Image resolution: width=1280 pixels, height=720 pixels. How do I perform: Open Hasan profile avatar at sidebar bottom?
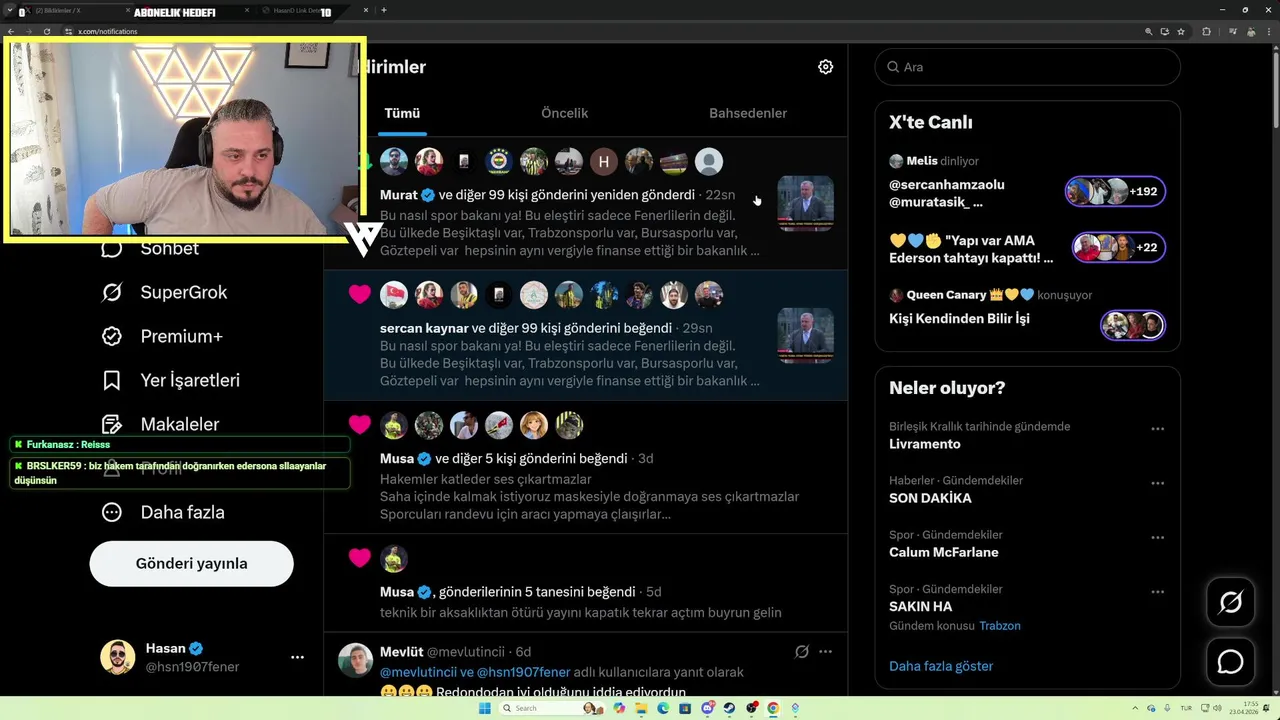point(118,657)
